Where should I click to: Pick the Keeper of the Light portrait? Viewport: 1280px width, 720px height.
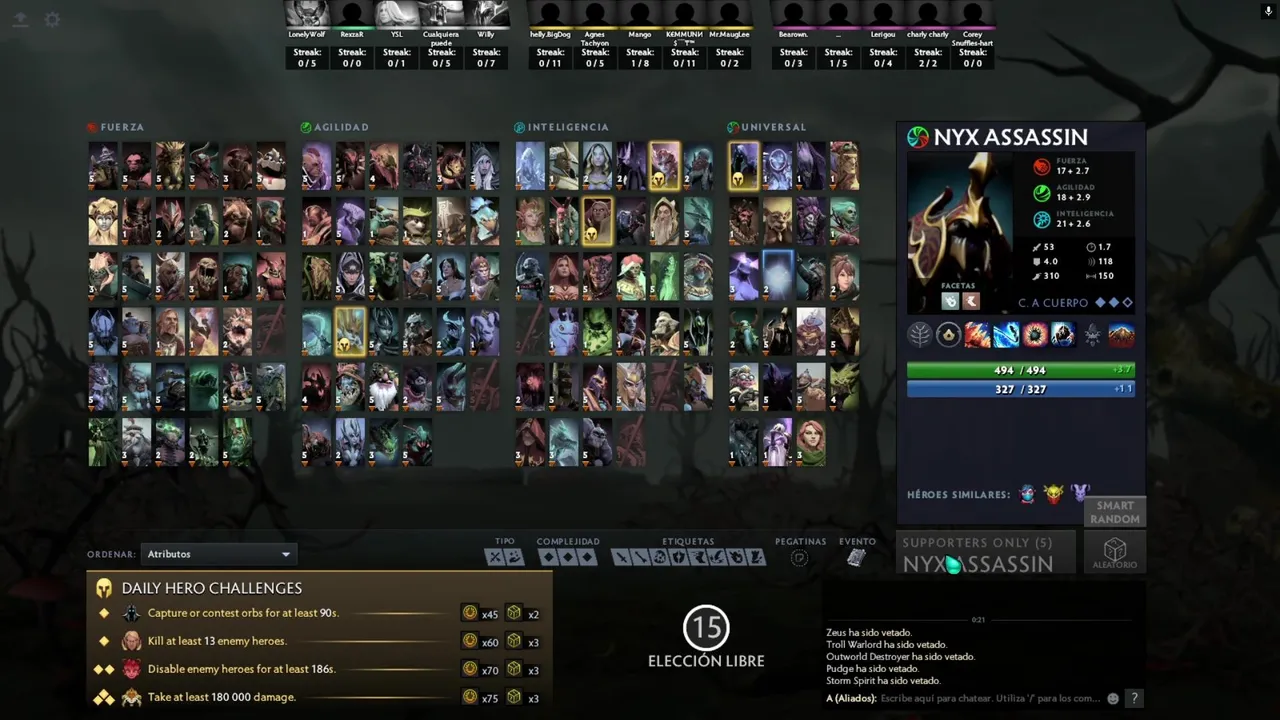pos(665,221)
